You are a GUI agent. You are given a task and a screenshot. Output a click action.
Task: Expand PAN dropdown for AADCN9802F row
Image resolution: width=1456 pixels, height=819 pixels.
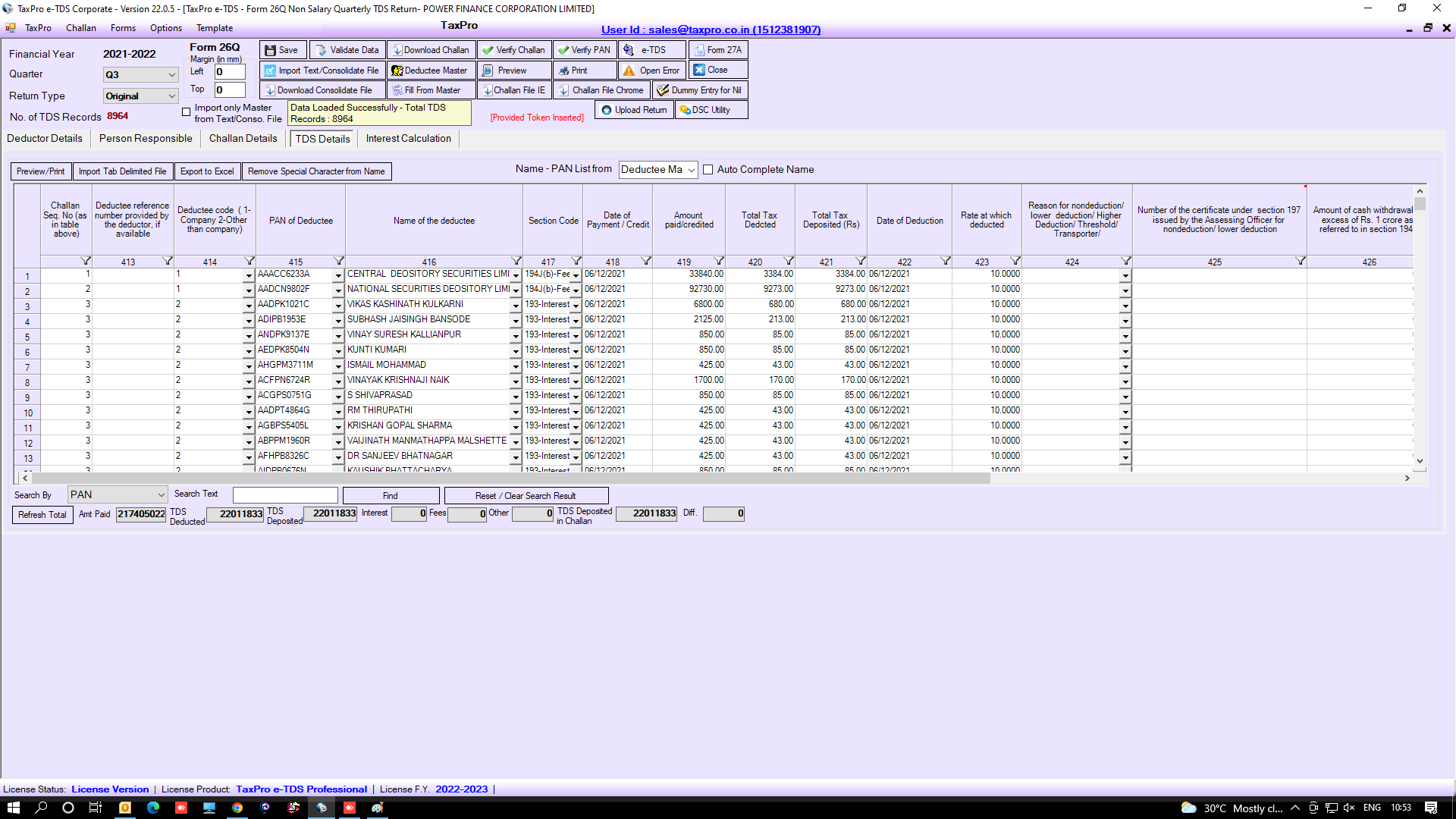pyautogui.click(x=338, y=290)
